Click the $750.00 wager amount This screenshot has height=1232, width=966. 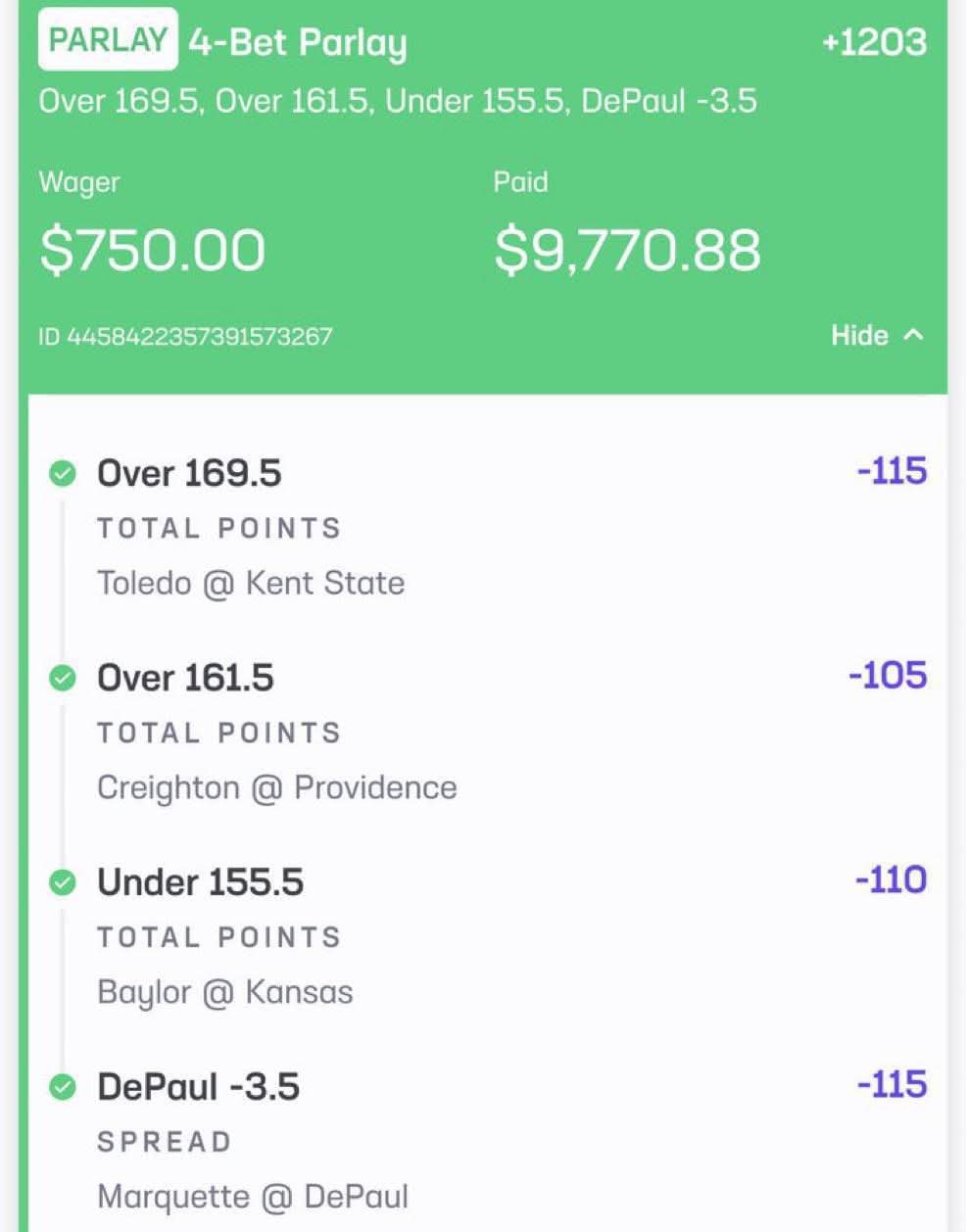153,249
